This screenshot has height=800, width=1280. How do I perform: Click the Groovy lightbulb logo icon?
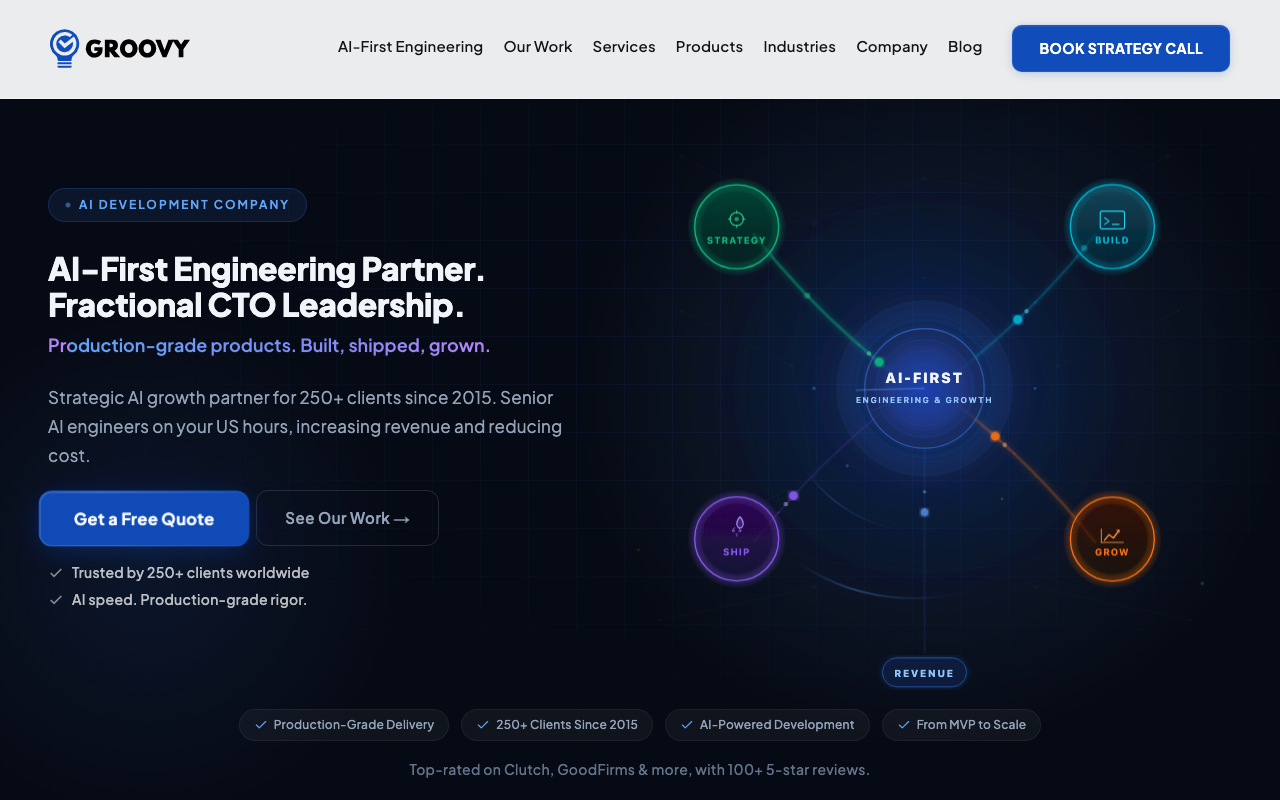click(x=64, y=48)
